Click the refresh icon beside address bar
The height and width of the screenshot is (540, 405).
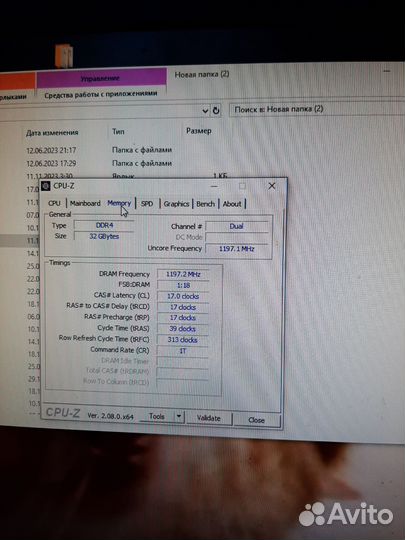(216, 111)
